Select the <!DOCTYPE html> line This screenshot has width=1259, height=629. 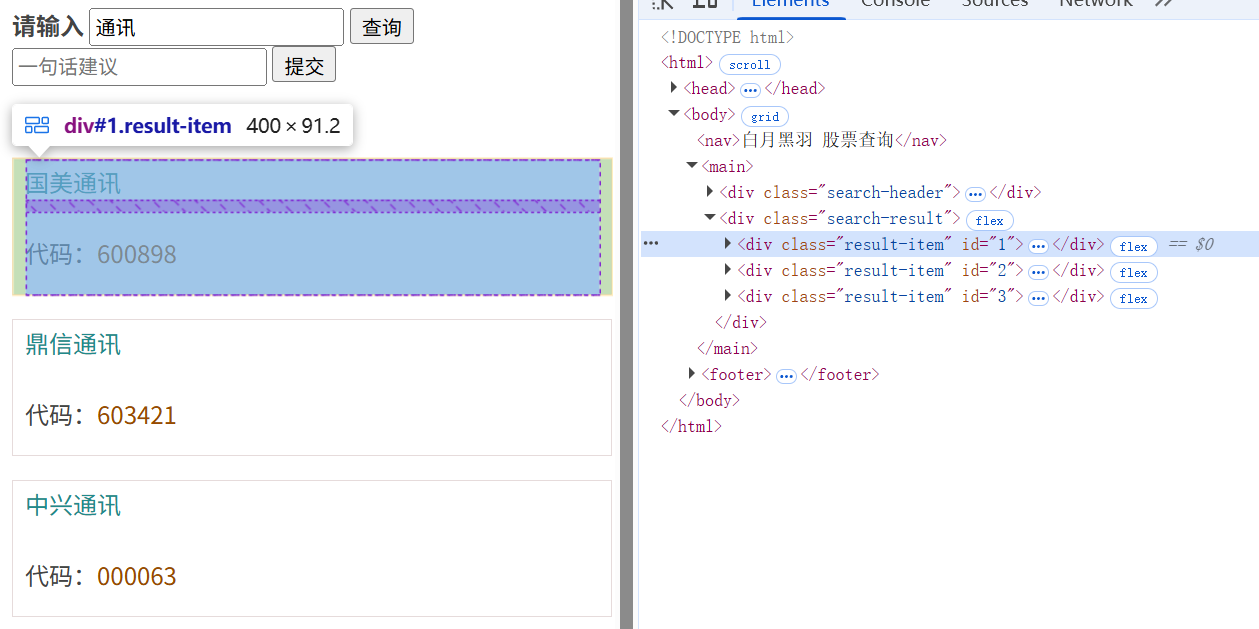coord(727,37)
